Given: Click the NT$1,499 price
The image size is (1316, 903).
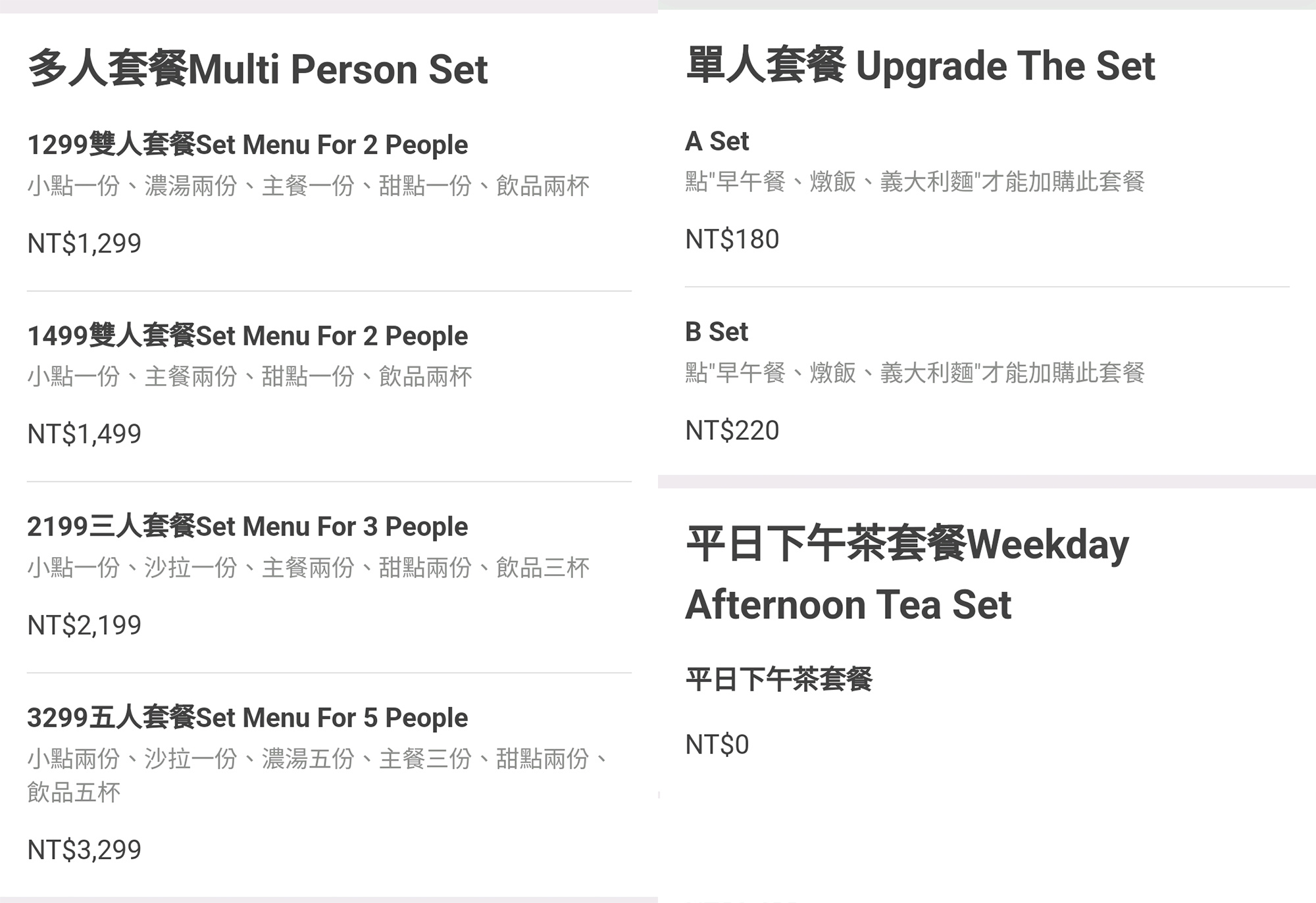Looking at the screenshot, I should (84, 434).
